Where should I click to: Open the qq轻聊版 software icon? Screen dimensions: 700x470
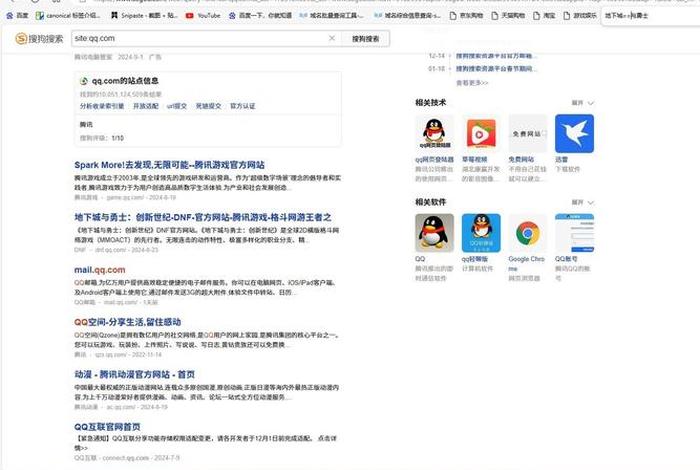coord(481,233)
